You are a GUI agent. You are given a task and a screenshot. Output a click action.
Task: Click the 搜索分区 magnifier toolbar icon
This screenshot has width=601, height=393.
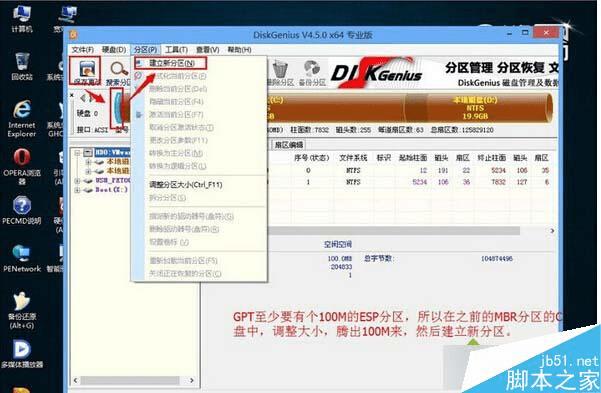coord(119,72)
